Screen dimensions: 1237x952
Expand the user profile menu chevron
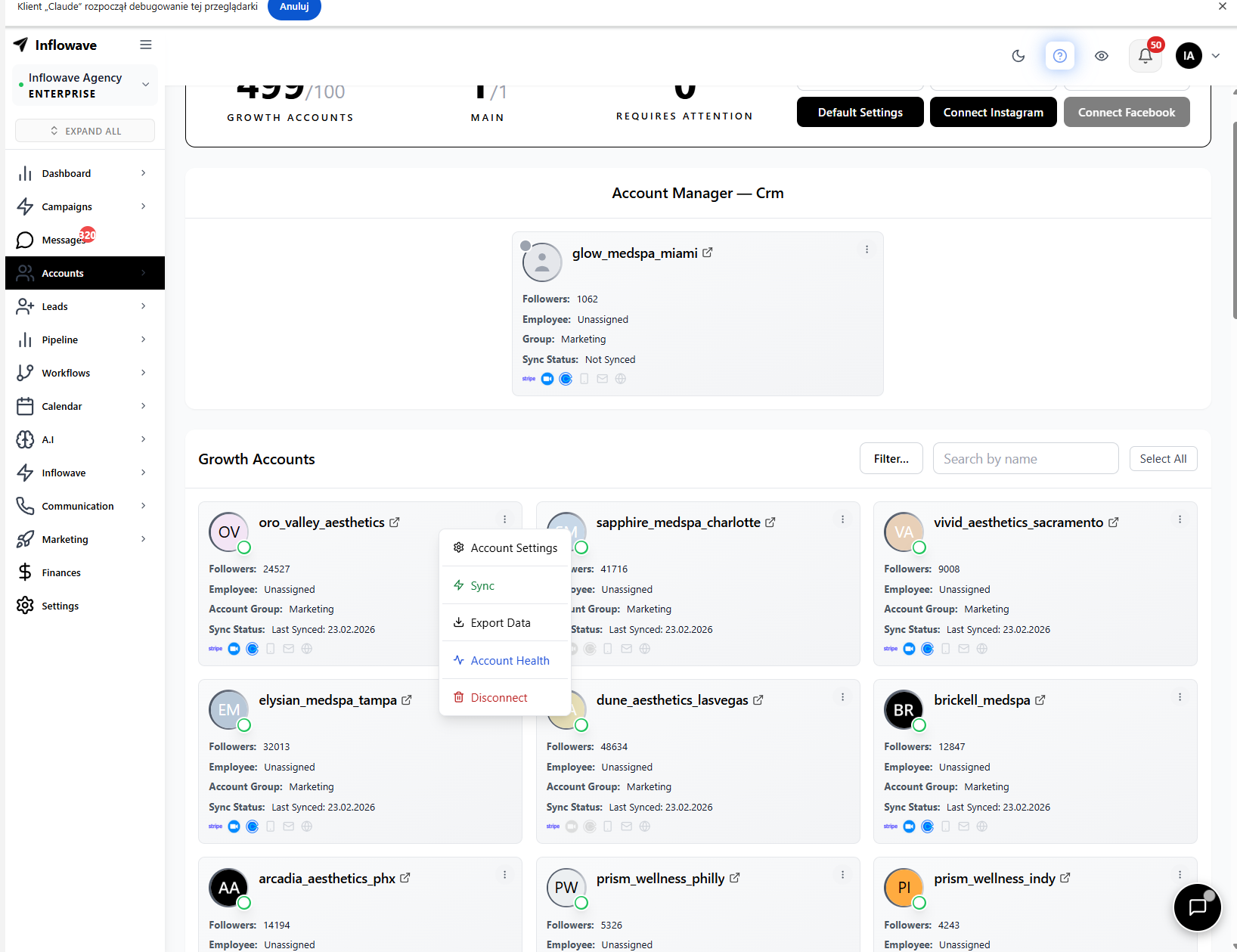(x=1216, y=56)
